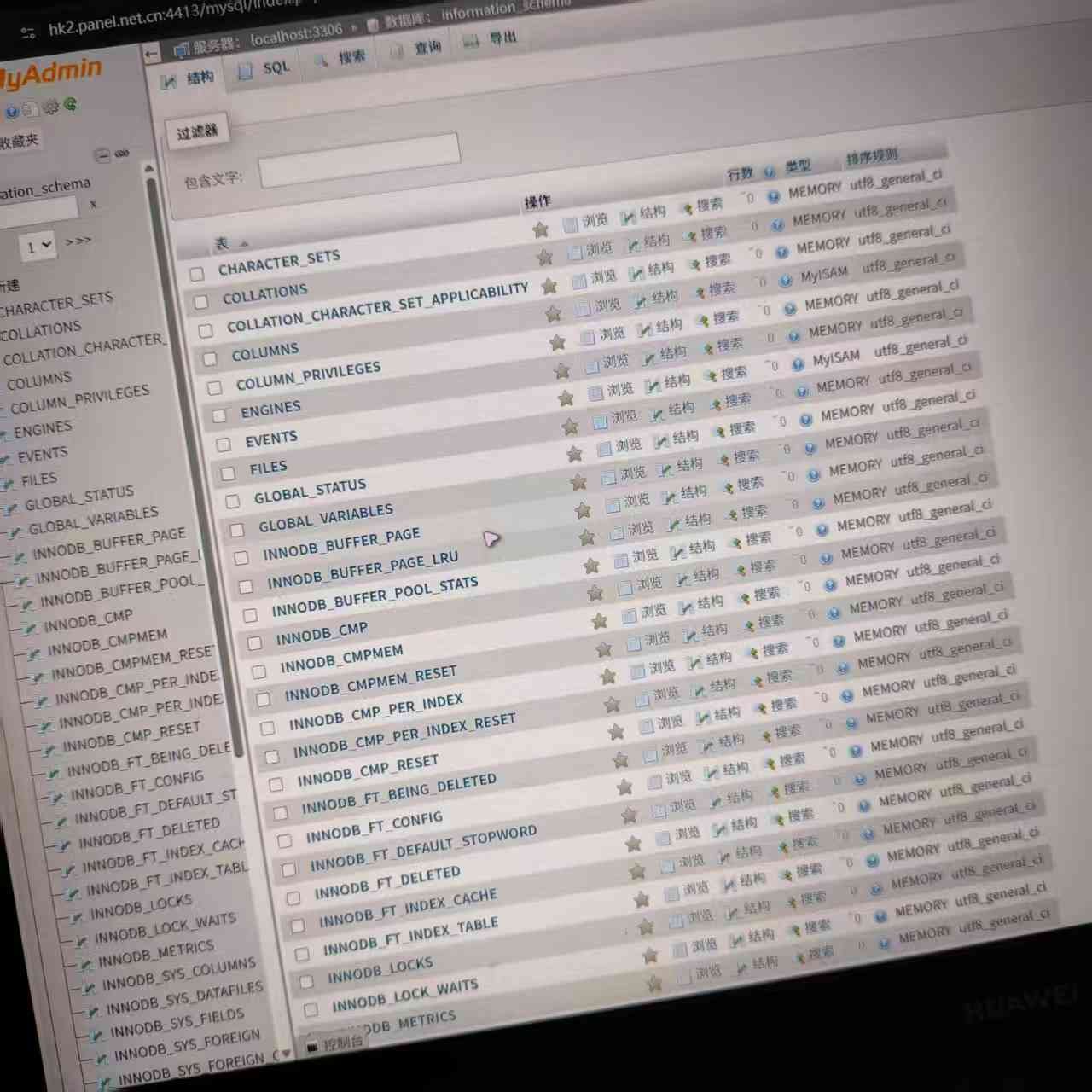The height and width of the screenshot is (1092, 1092).
Task: Star the CHARACTER_SETS table as favorite
Action: click(540, 229)
